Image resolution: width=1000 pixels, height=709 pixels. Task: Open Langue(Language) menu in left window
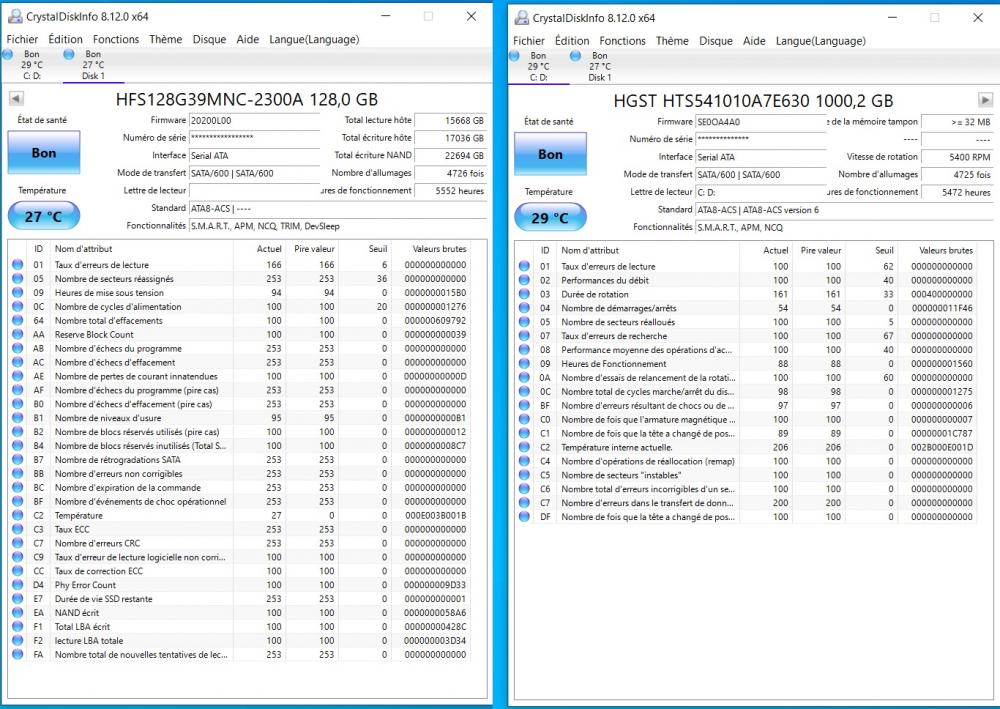tap(314, 40)
